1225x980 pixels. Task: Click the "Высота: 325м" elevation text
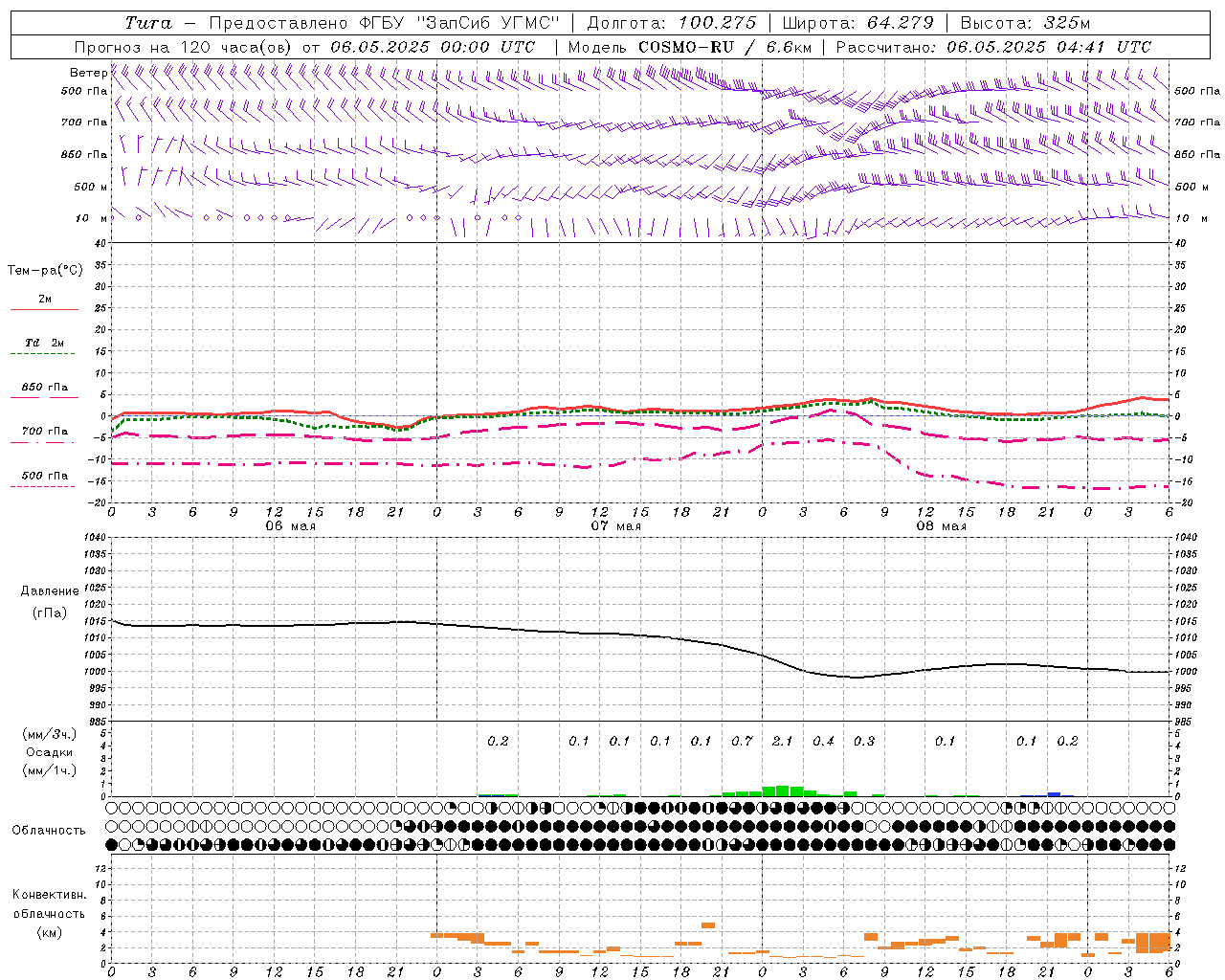[x=1025, y=23]
